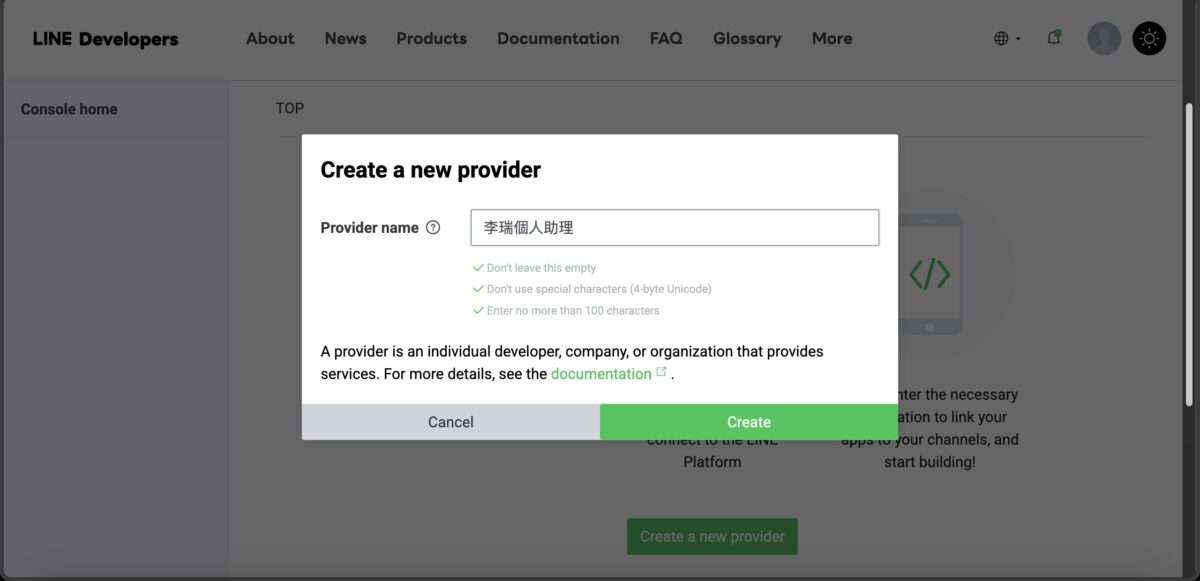
Task: Open the About menu item
Action: [270, 38]
